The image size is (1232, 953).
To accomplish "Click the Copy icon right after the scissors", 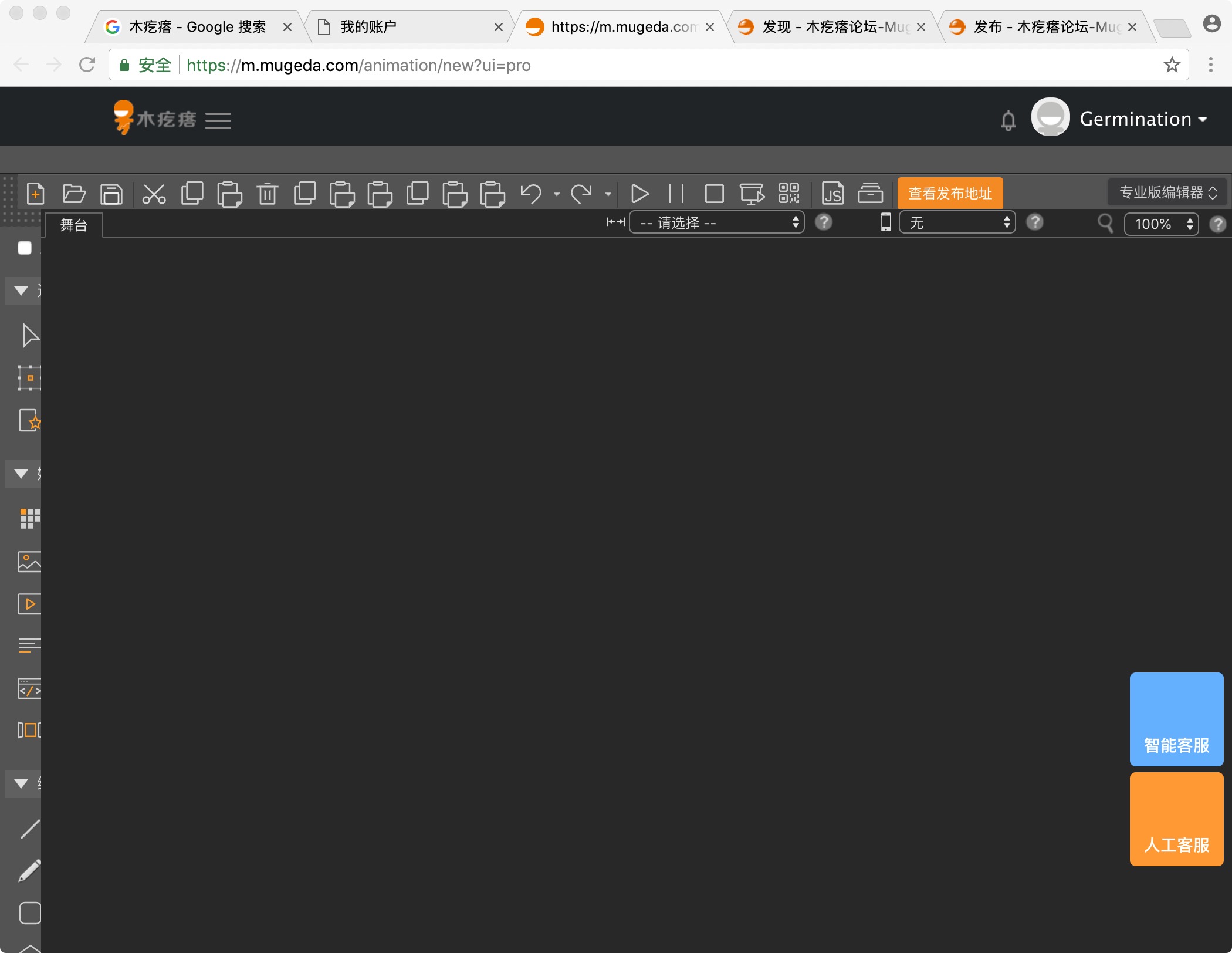I will coord(192,193).
